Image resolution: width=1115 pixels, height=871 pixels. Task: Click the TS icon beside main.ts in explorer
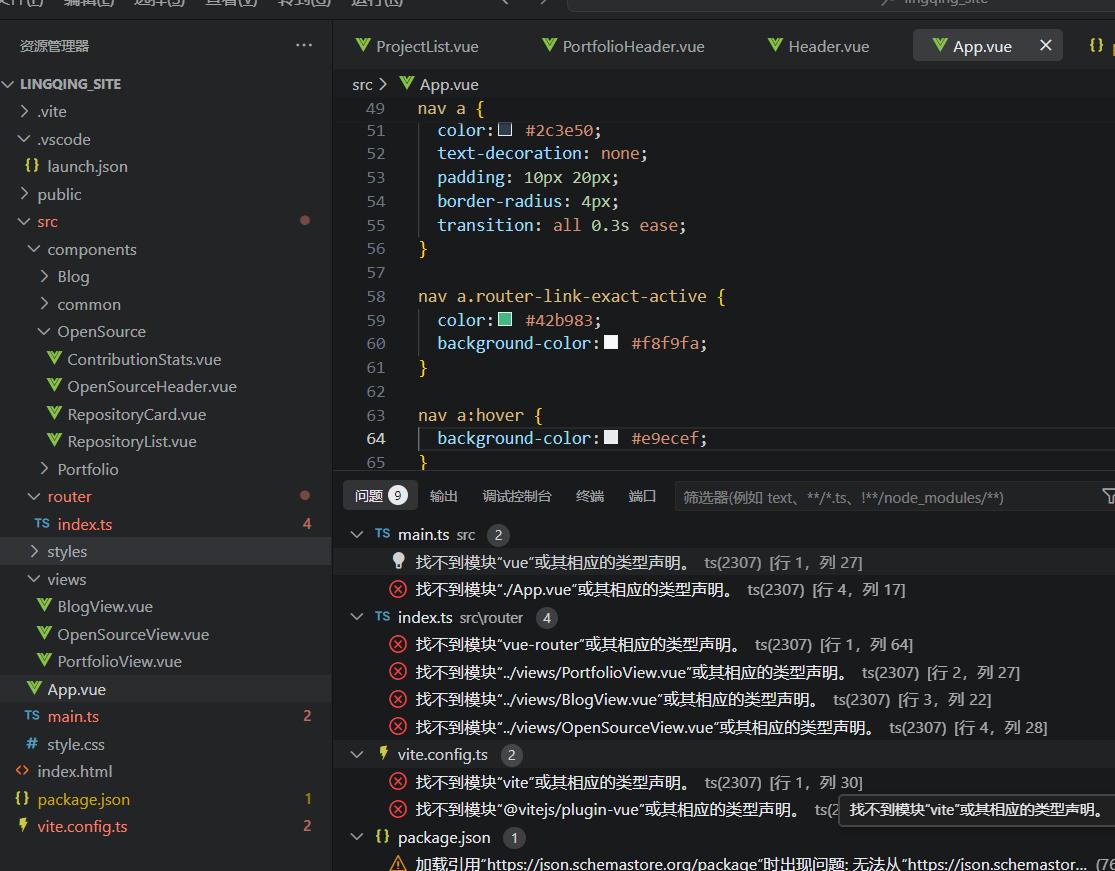tap(31, 716)
